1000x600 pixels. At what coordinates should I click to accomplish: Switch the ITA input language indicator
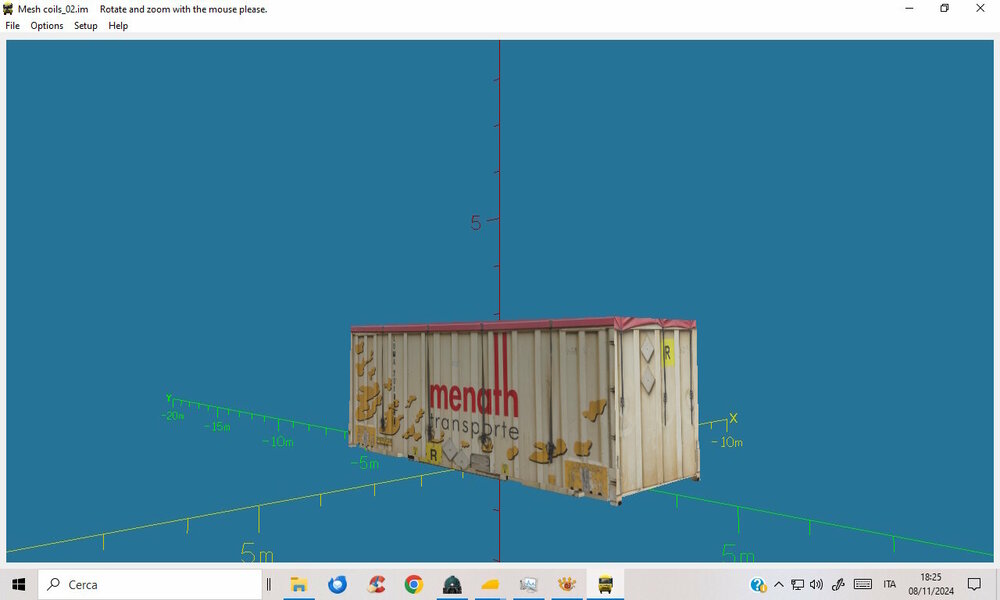[x=890, y=584]
